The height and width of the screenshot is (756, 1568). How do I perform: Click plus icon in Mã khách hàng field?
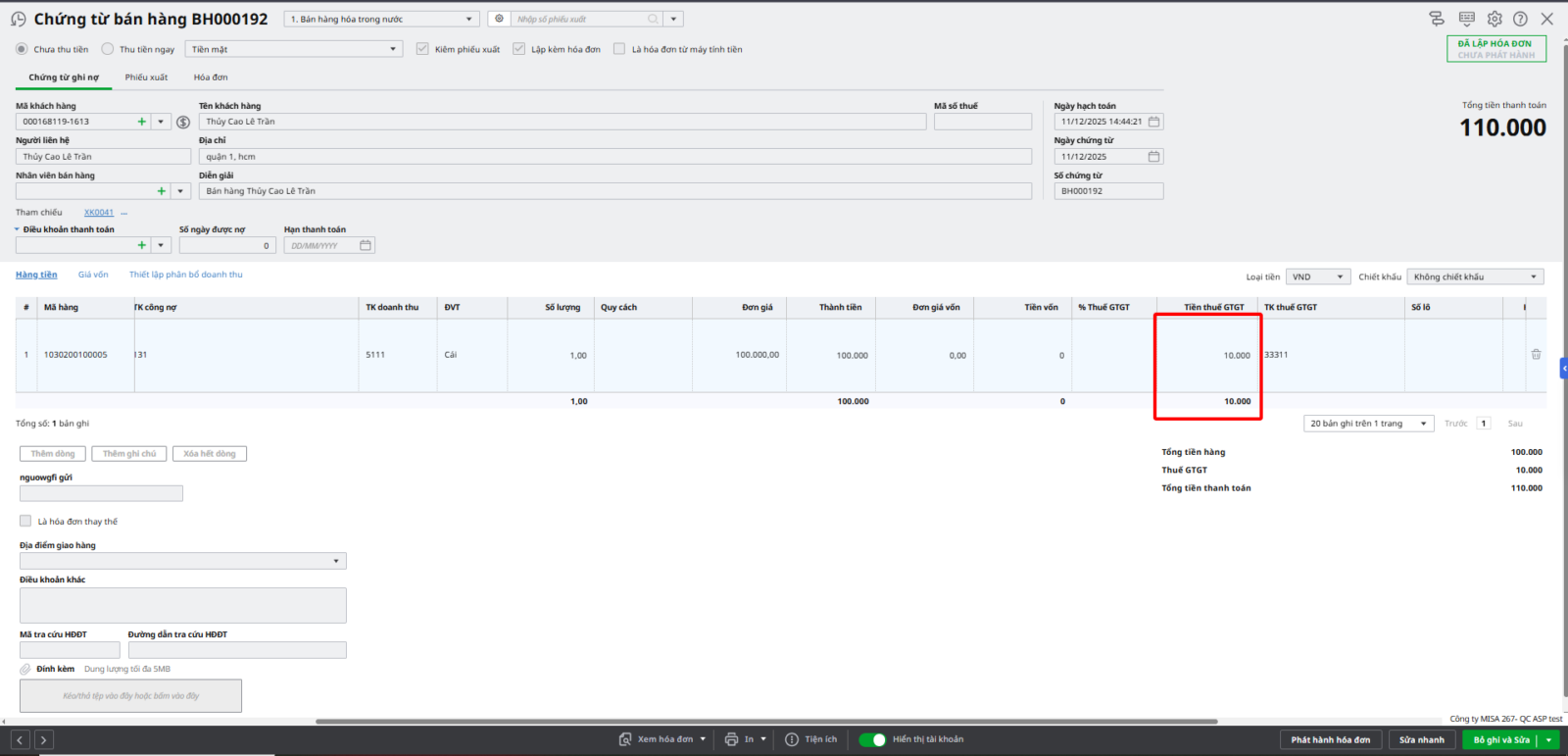point(142,122)
